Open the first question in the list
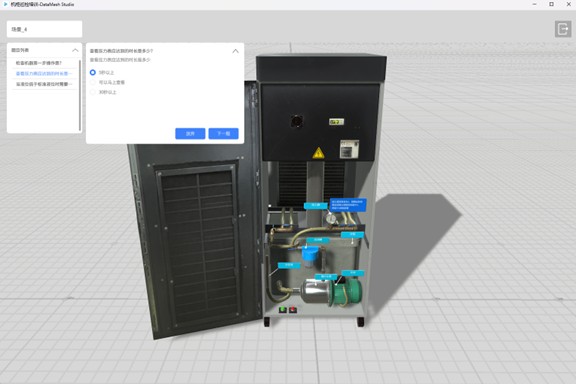This screenshot has height=384, width=576. [x=39, y=63]
